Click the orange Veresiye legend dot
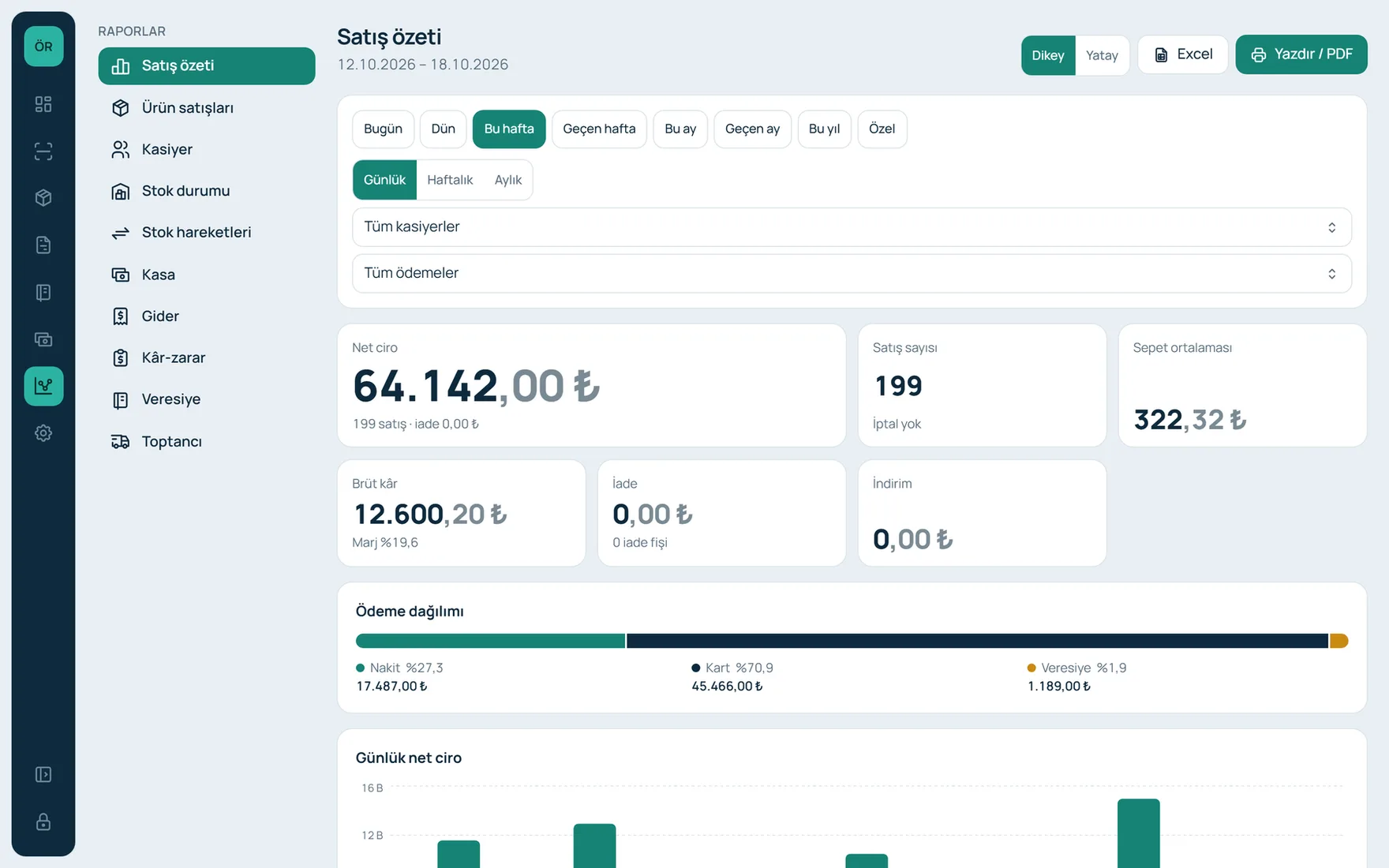1389x868 pixels. [x=1031, y=668]
